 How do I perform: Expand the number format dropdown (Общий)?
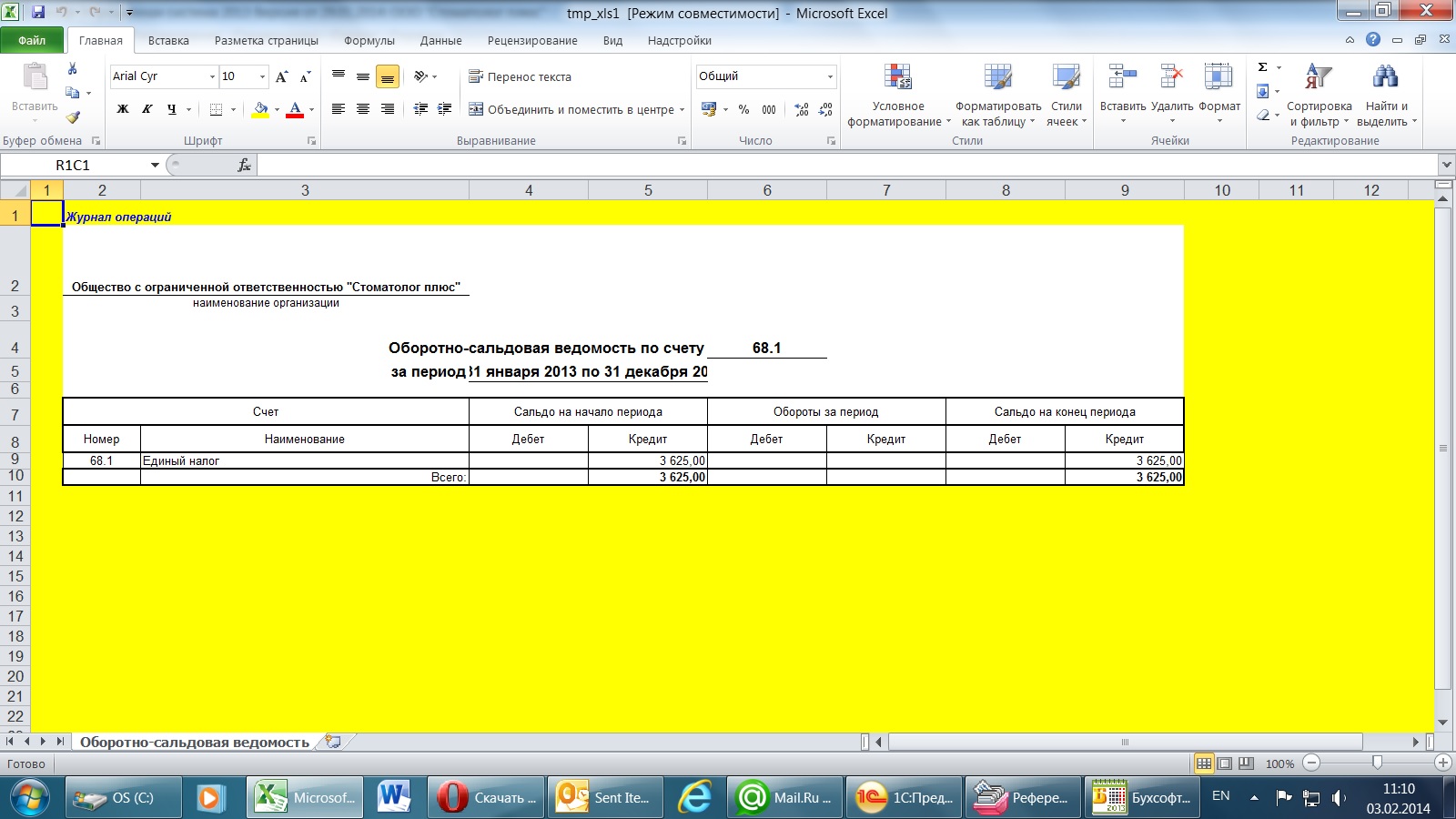(830, 76)
